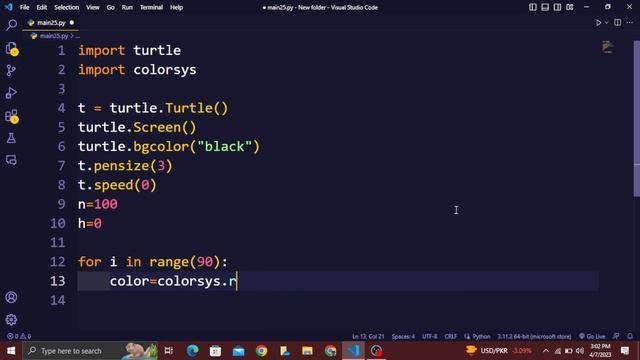Open the View menu
Viewport: 640px width, 360px height.
[93, 7]
